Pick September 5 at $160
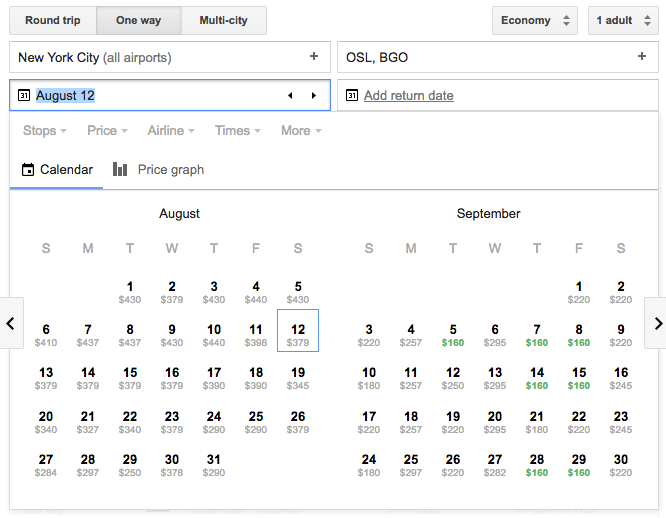Screen dimensions: 666x518 (453, 334)
